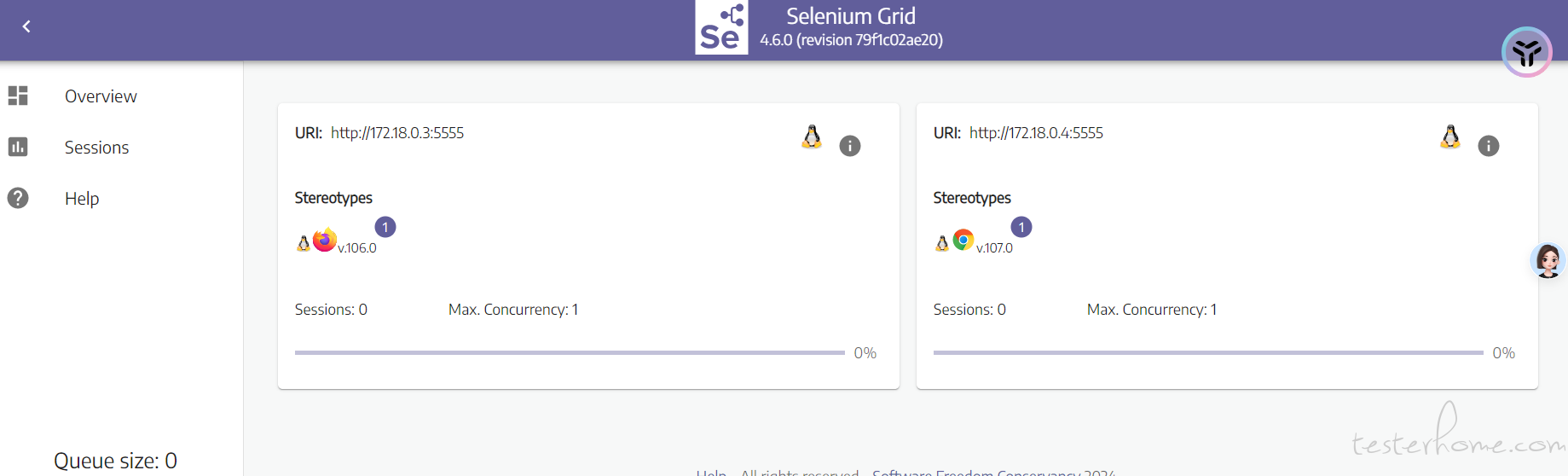Viewport: 1568px width, 476px height.
Task: Click Firefox slot count badge
Action: tap(385, 227)
